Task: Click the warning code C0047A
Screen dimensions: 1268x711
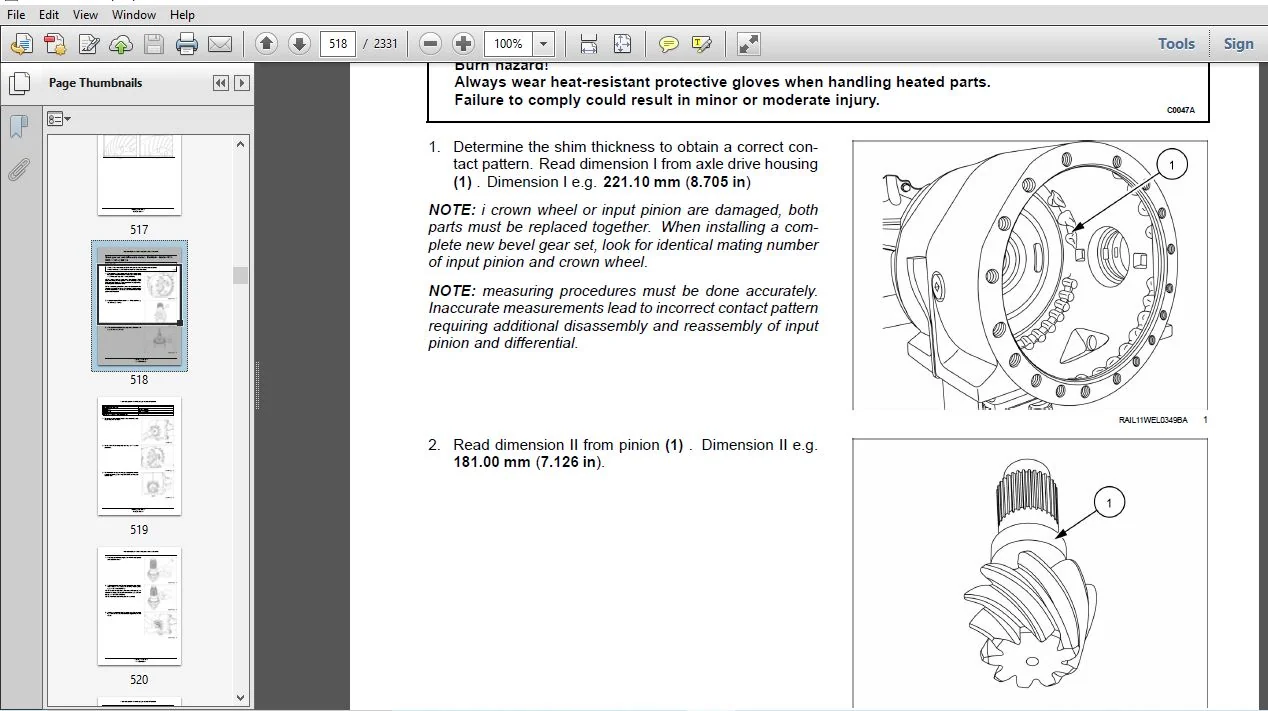Action: (1181, 110)
